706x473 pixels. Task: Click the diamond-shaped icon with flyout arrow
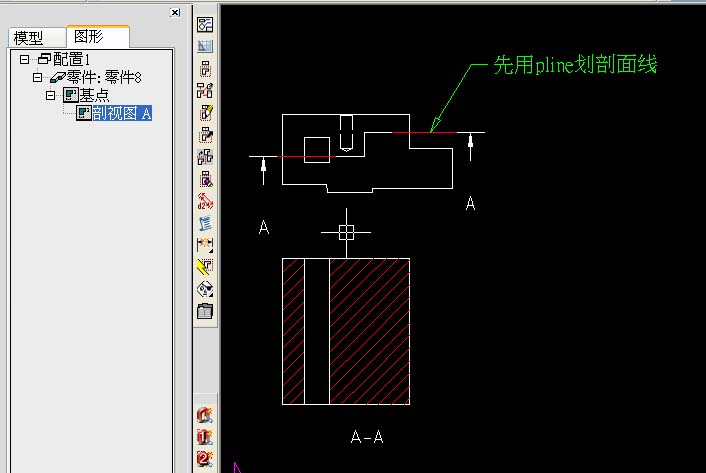(x=205, y=289)
